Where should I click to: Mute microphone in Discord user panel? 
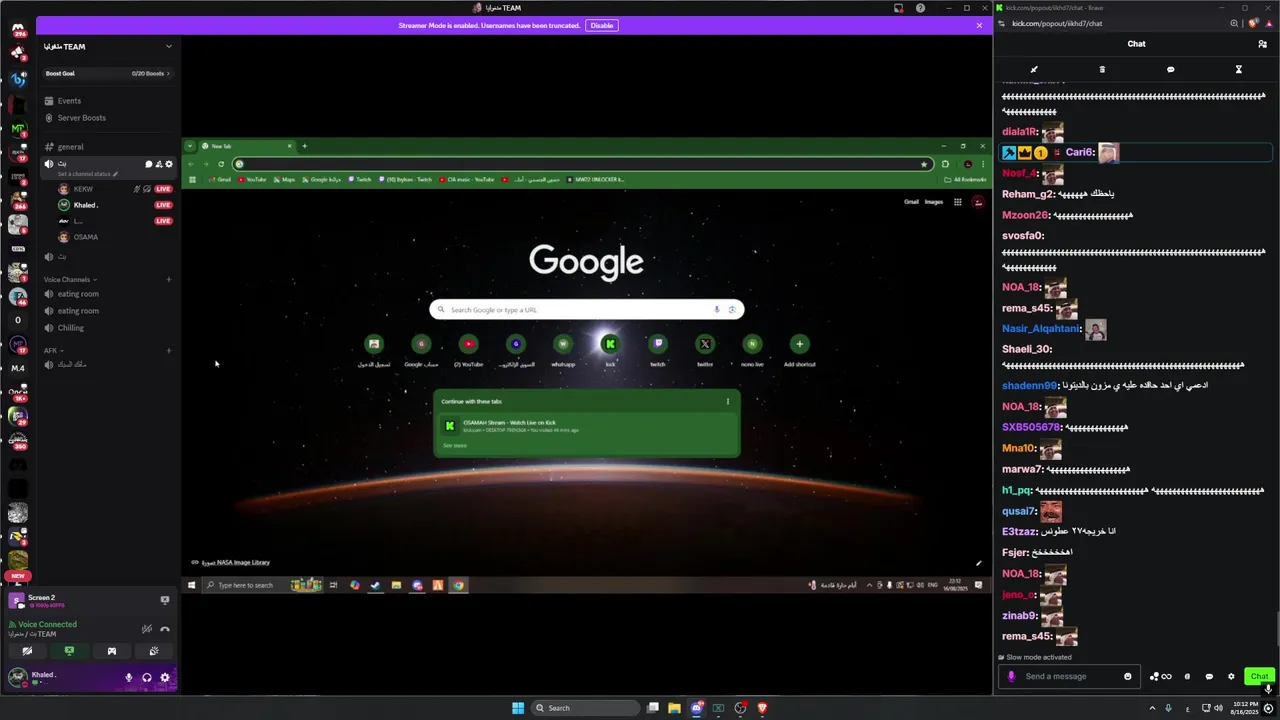pos(128,677)
